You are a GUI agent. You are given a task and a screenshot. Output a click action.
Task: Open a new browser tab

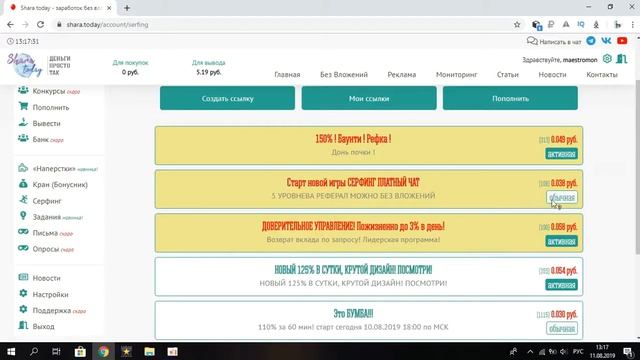click(x=127, y=8)
